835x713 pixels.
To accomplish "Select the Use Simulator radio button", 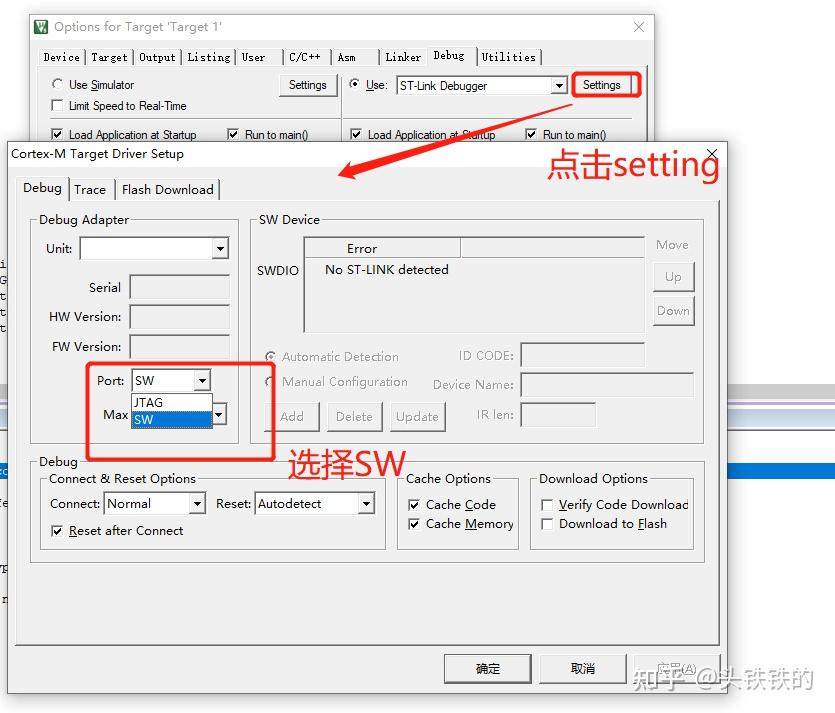I will [57, 84].
